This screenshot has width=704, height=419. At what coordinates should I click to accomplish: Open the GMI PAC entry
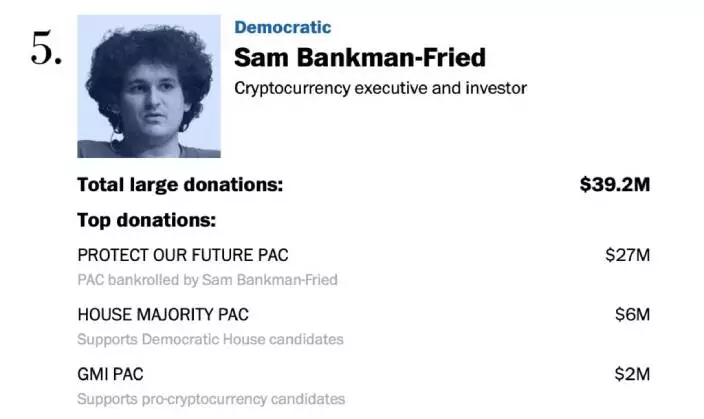[x=110, y=374]
